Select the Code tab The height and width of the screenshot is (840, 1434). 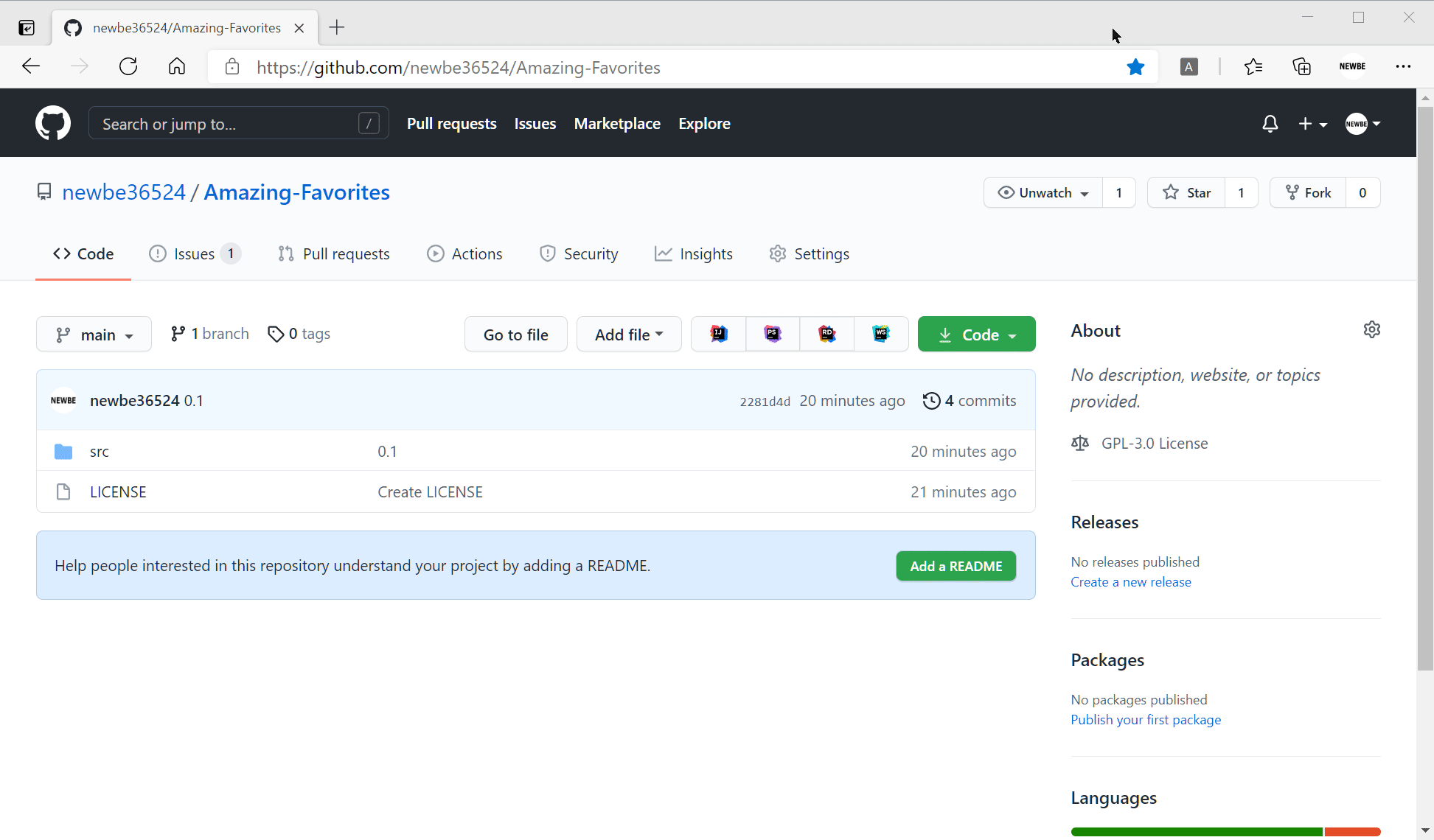click(83, 253)
